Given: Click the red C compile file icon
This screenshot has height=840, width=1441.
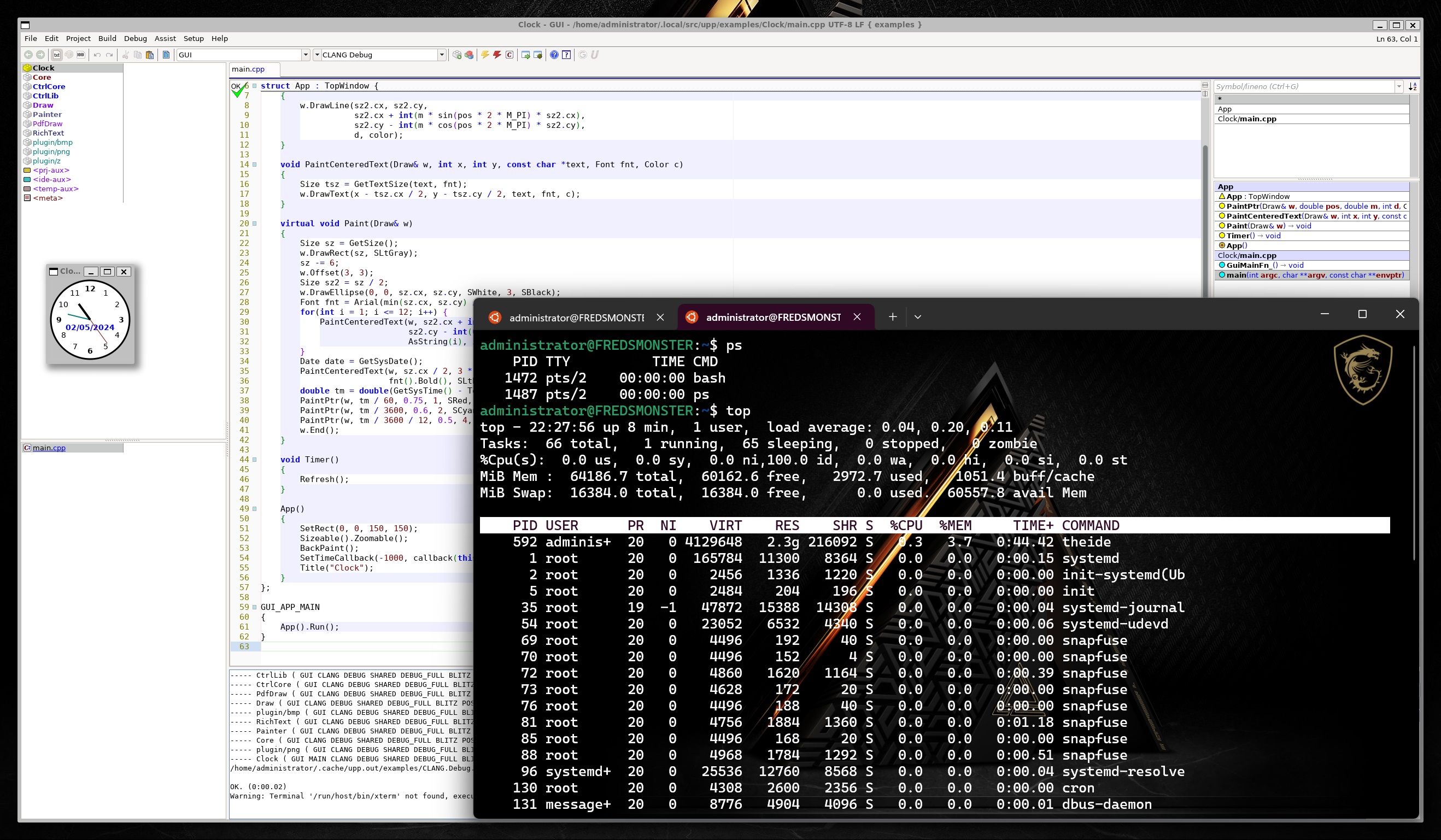Looking at the screenshot, I should (x=509, y=55).
